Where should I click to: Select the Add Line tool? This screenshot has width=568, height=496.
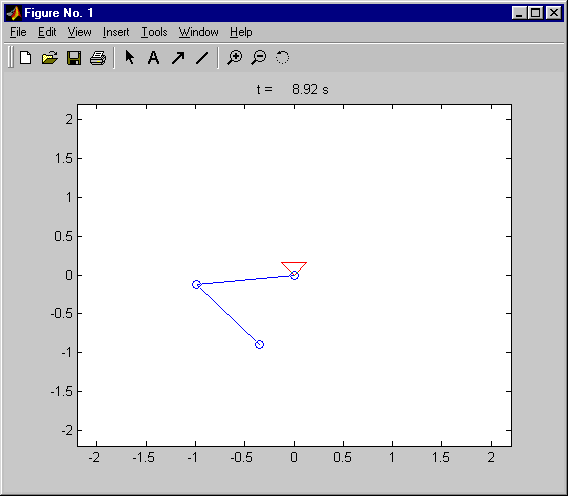[x=202, y=58]
